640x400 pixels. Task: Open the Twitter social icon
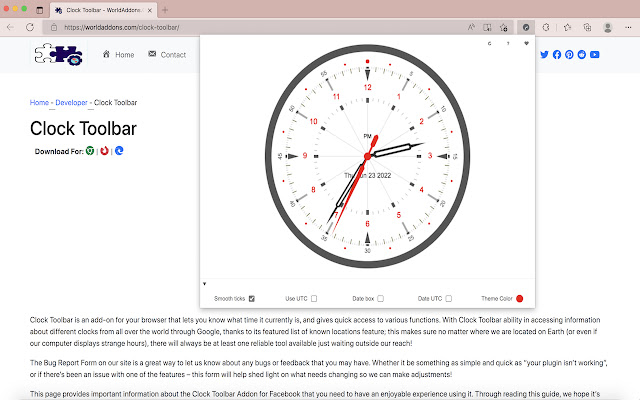pyautogui.click(x=544, y=54)
